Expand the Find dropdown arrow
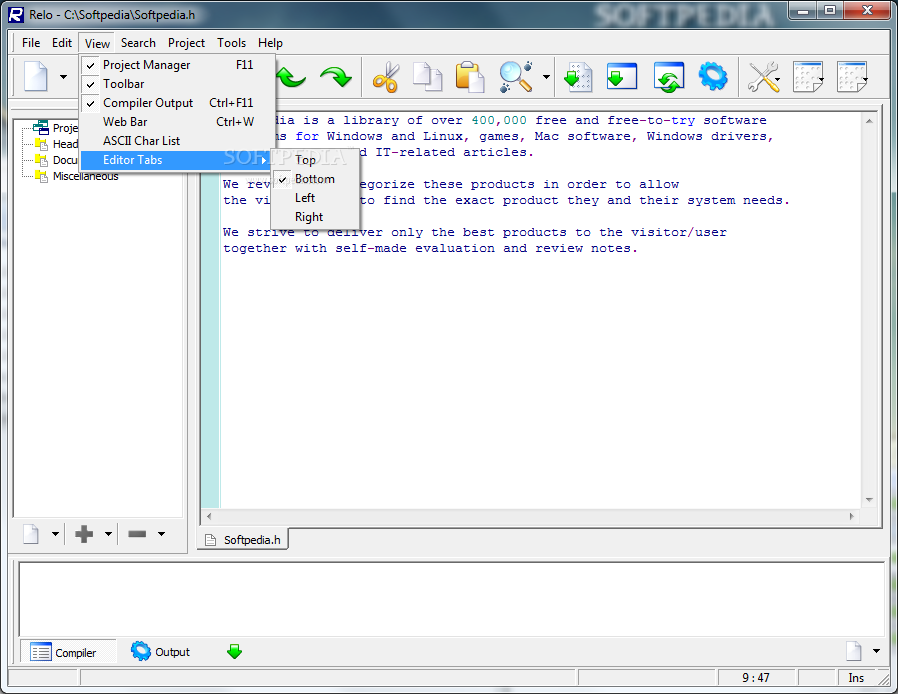The image size is (898, 694). point(546,77)
